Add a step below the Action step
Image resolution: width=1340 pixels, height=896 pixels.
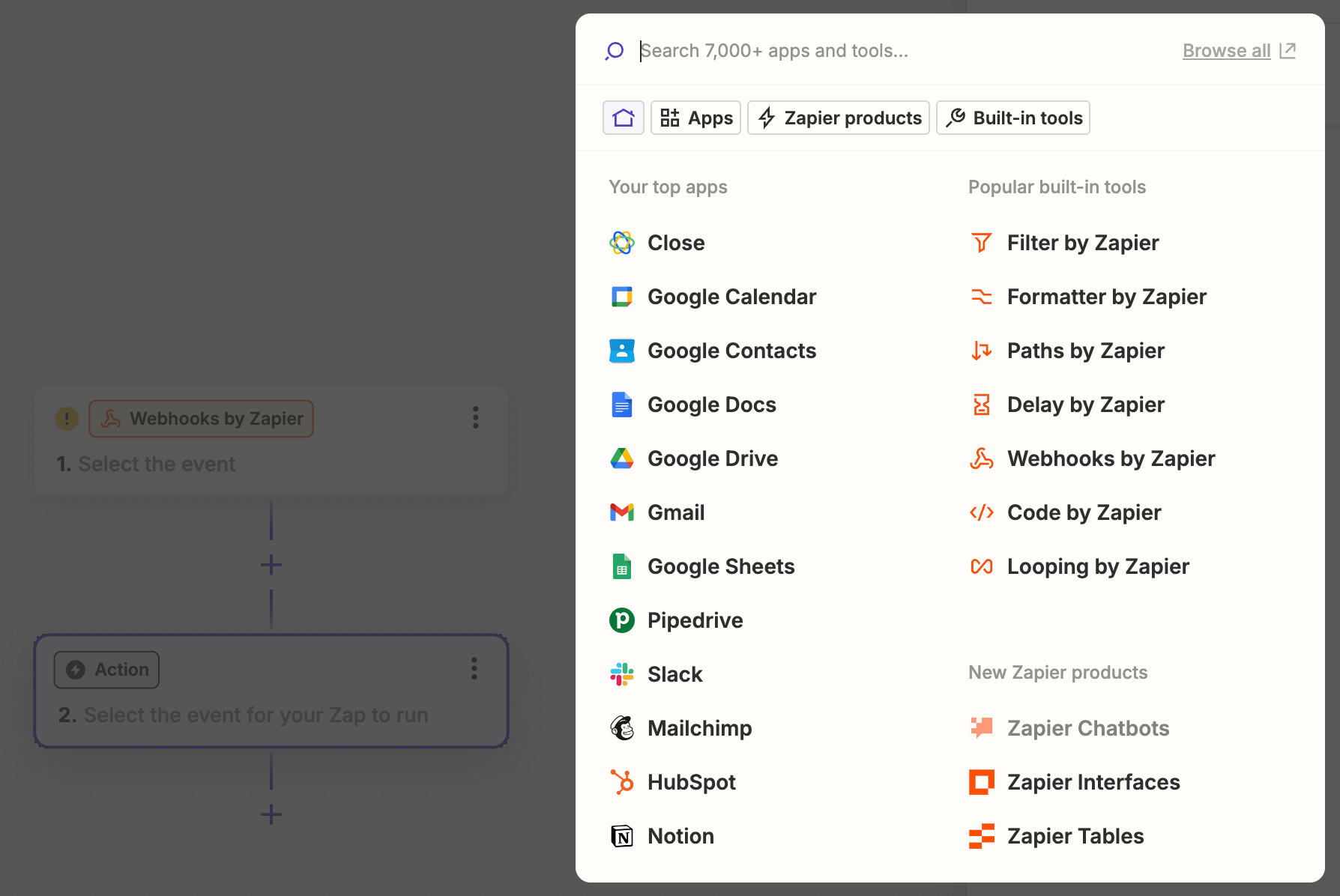271,814
